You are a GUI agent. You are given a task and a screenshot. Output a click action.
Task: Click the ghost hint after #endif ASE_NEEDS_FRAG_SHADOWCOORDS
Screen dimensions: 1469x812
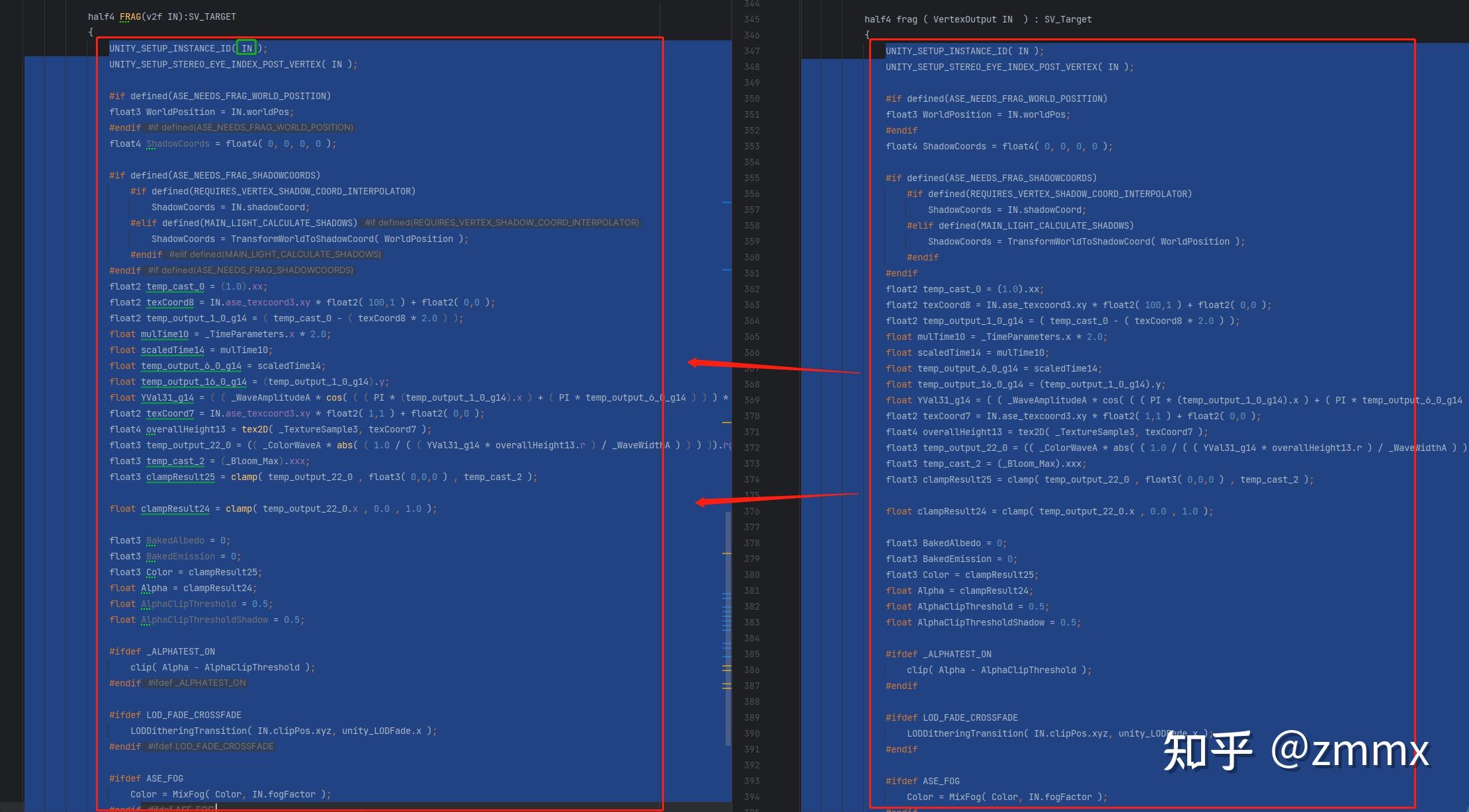pos(250,270)
